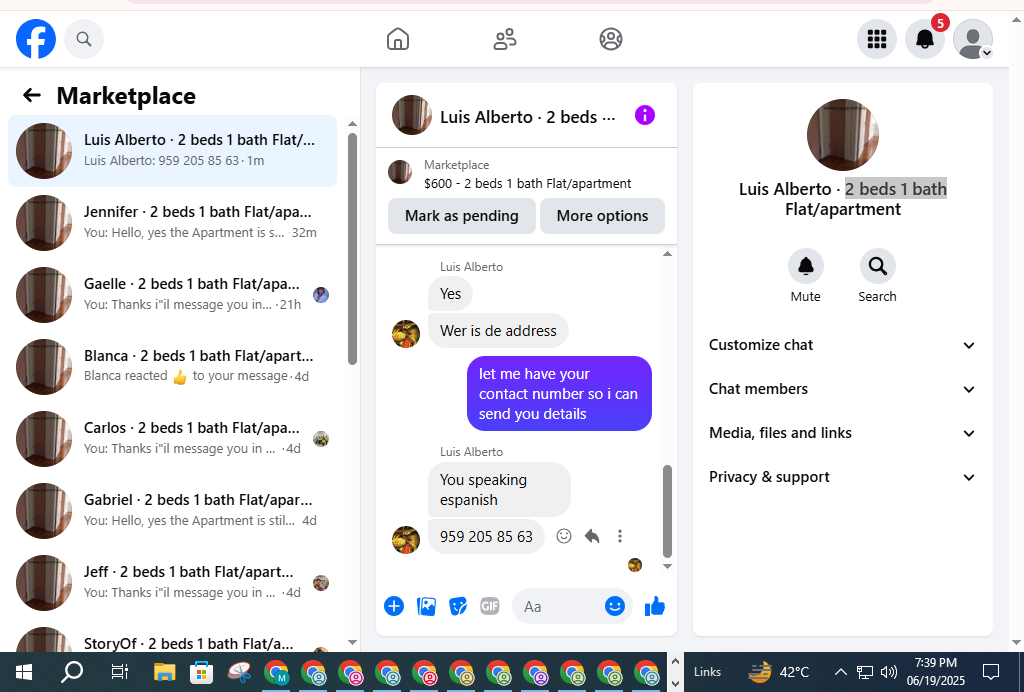
Task: Choose a sticker from the sticker icon
Action: tap(458, 606)
